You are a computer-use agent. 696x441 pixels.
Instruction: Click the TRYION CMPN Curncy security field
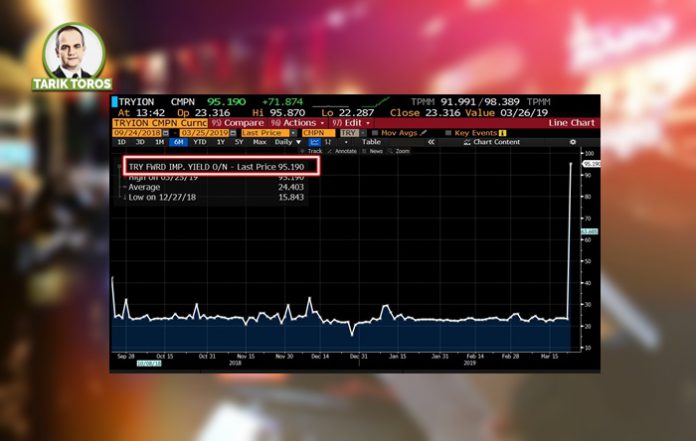[160, 123]
